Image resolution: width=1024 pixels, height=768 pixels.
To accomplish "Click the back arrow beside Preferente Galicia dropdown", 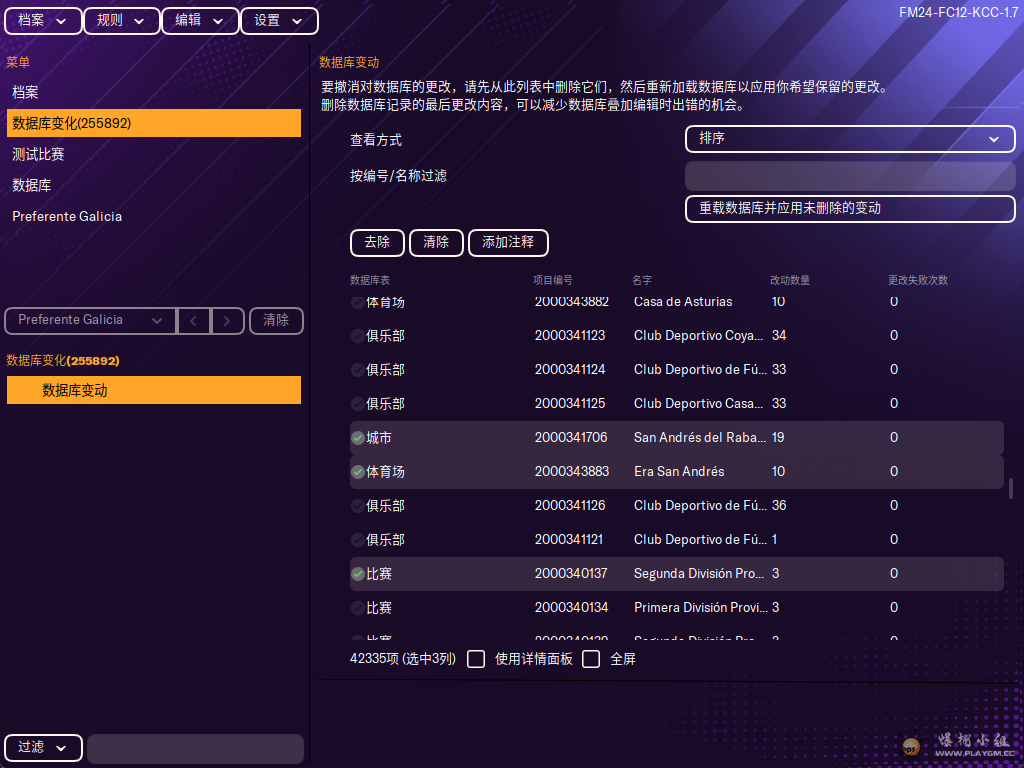I will [x=194, y=320].
